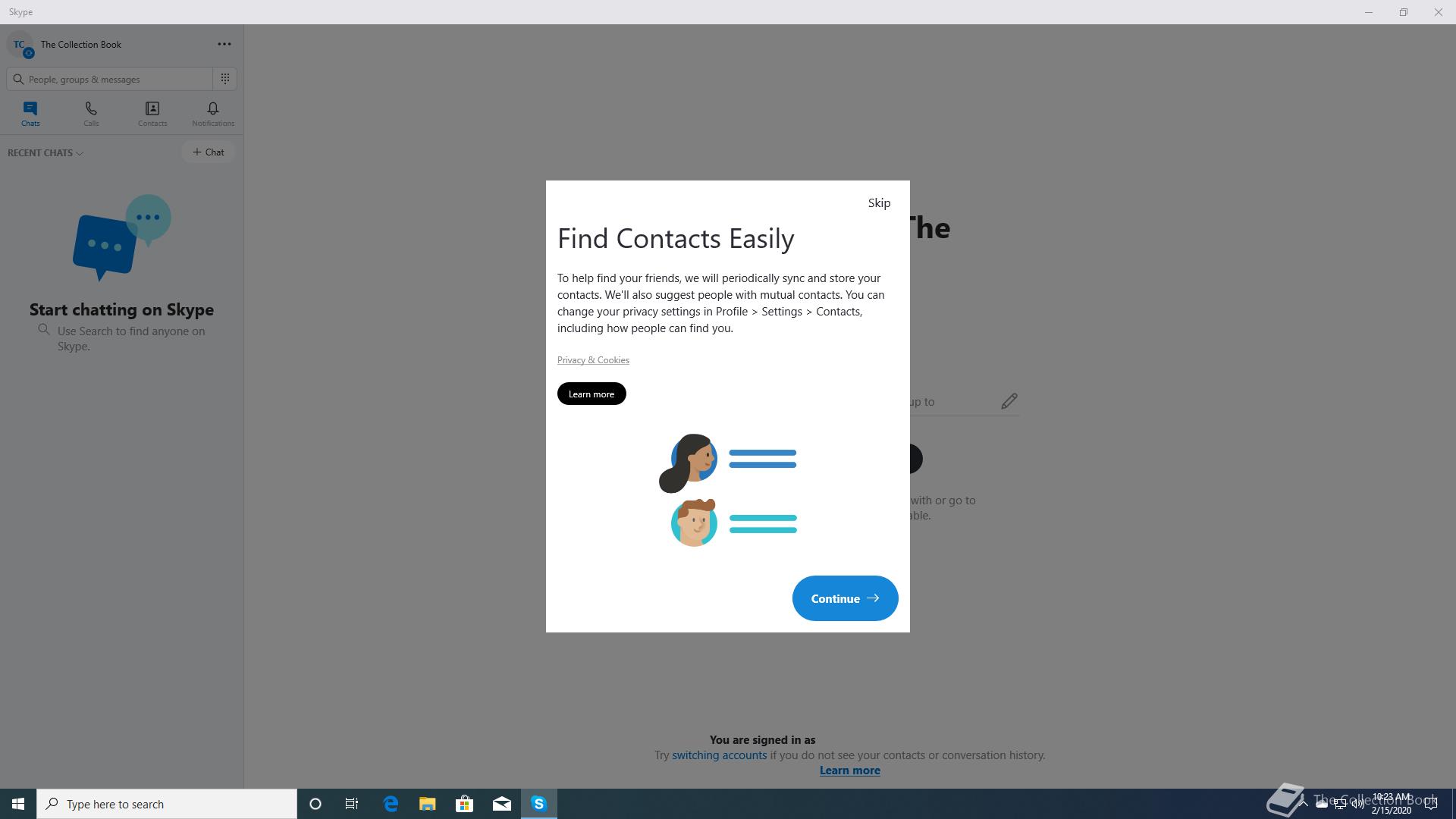Open the dial pad grid icon
The width and height of the screenshot is (1456, 819).
coord(225,79)
